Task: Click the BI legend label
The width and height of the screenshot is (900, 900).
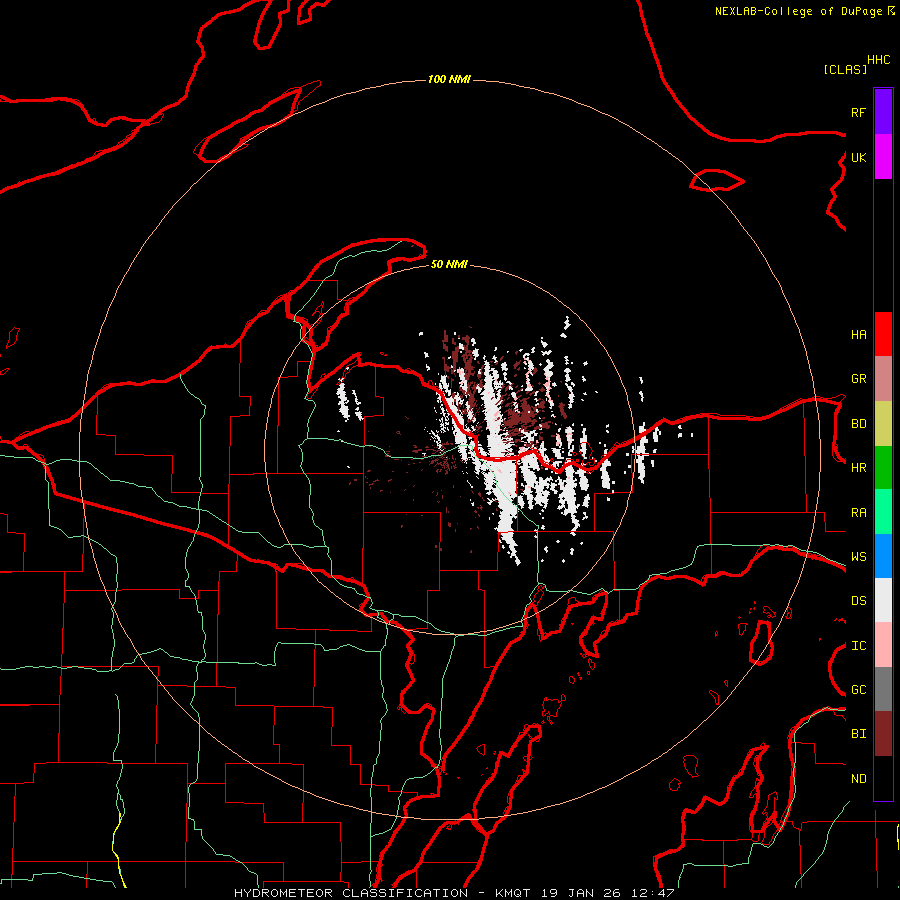Action: [x=858, y=734]
